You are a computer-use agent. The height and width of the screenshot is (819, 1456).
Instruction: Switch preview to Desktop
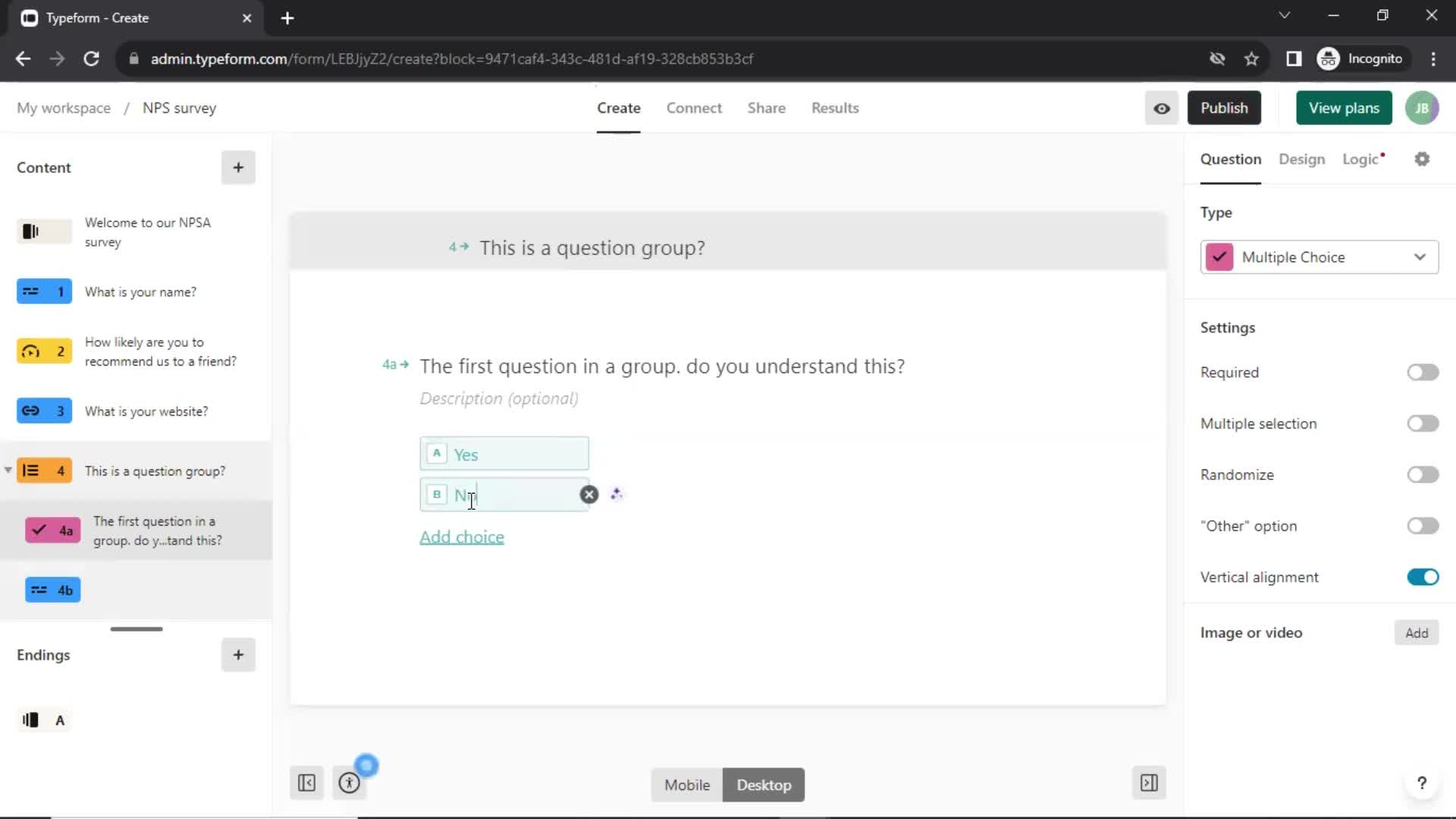[x=764, y=785]
